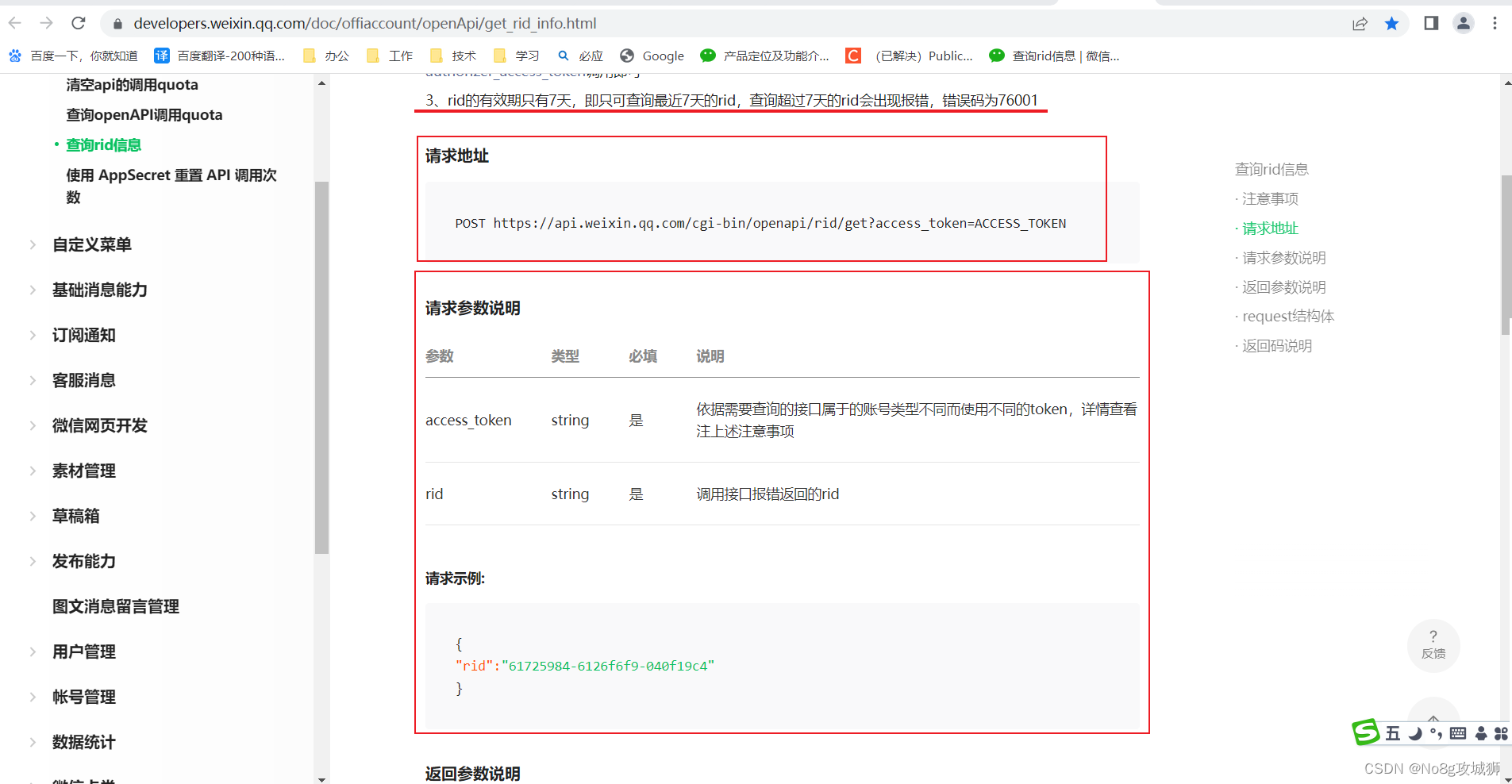Expand the 微信网页开发 section chevron
1512x784 pixels.
pyautogui.click(x=33, y=425)
